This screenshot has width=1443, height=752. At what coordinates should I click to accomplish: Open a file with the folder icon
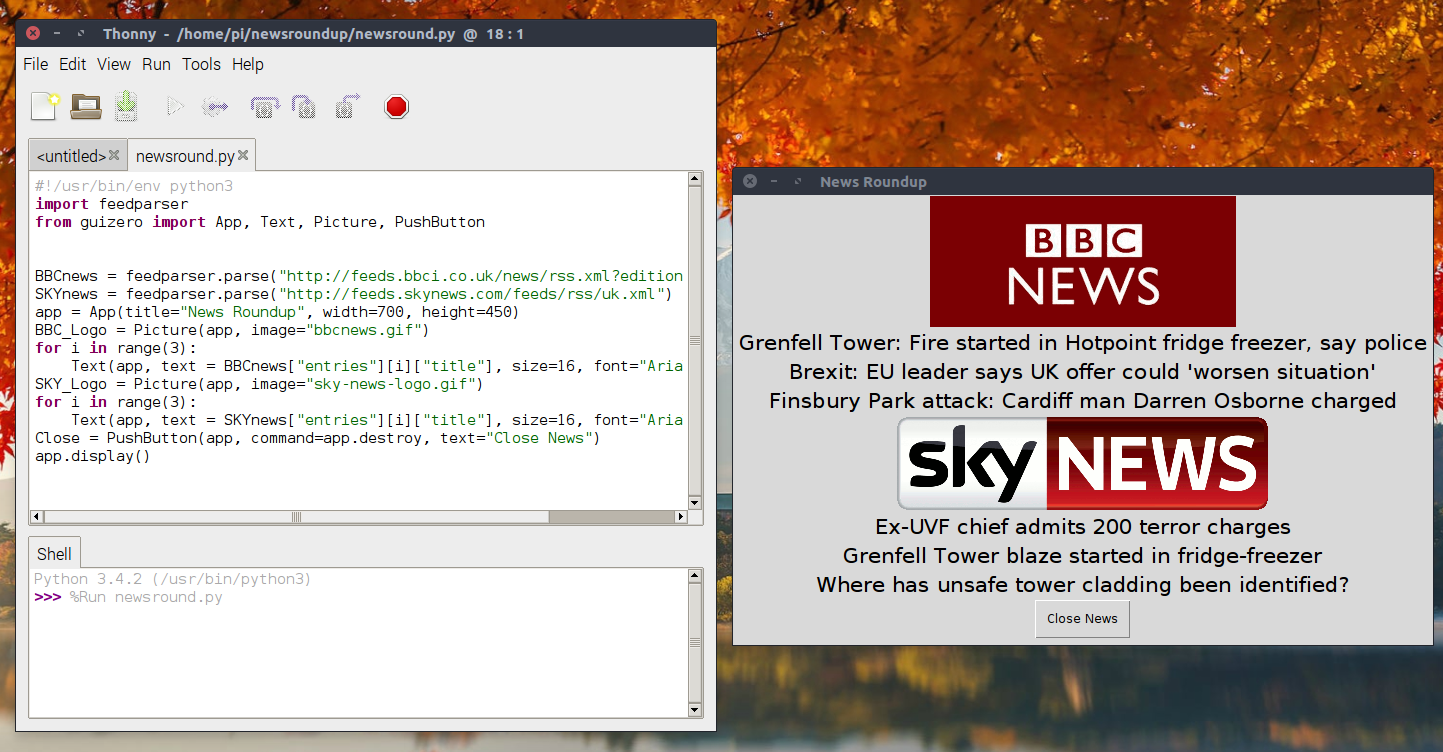pyautogui.click(x=86, y=106)
